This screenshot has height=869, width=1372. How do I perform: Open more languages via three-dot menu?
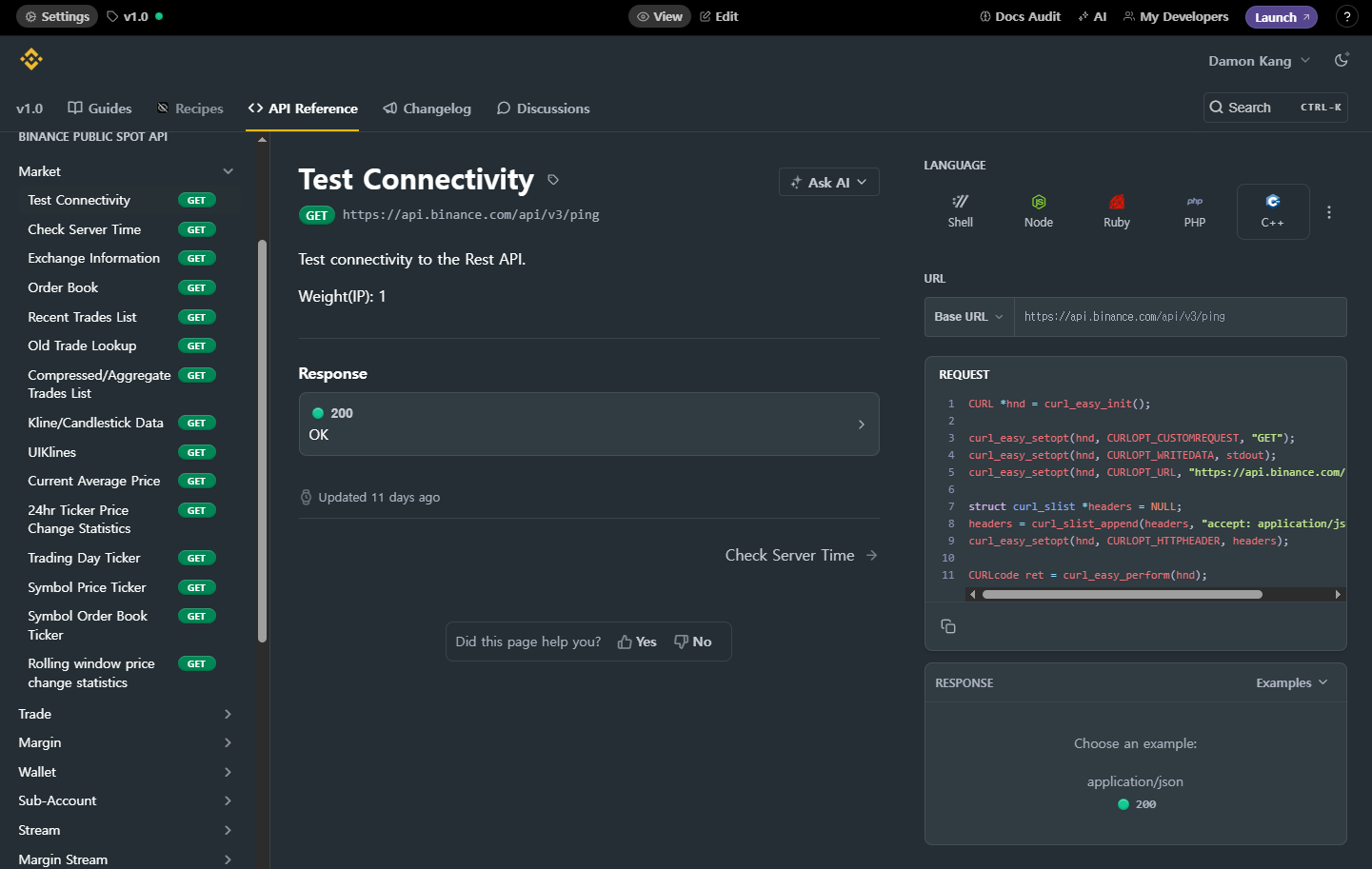1328,212
